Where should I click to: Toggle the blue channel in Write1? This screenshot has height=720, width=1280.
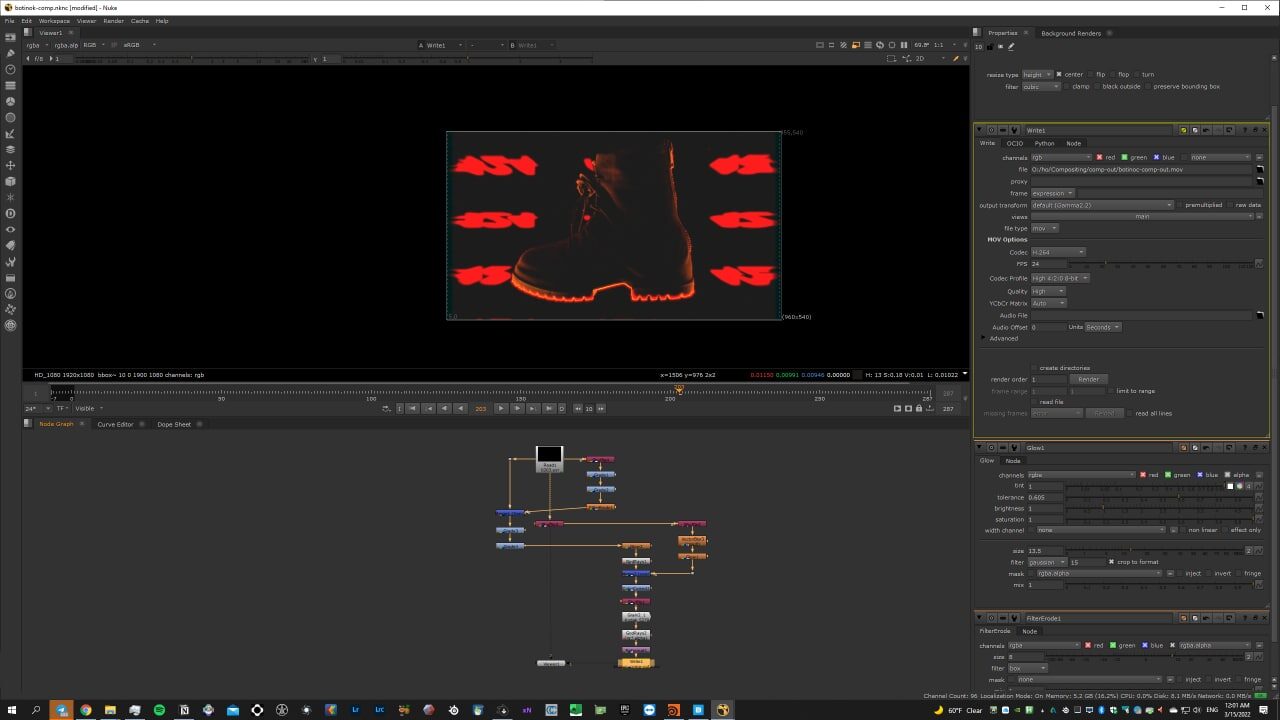[x=1157, y=157]
